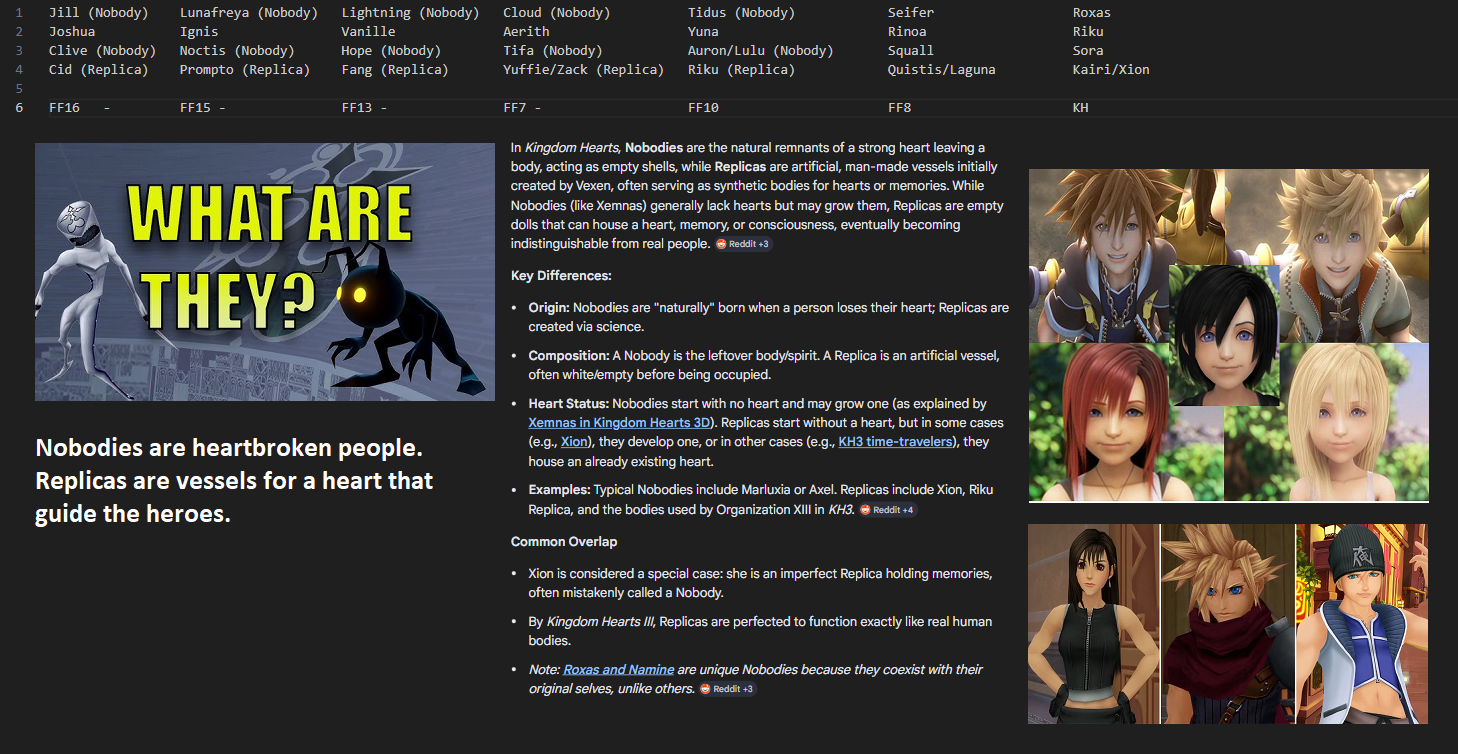Place cursor on "Lightning (Nobody)"
Viewport: 1458px width, 754px height.
click(410, 13)
